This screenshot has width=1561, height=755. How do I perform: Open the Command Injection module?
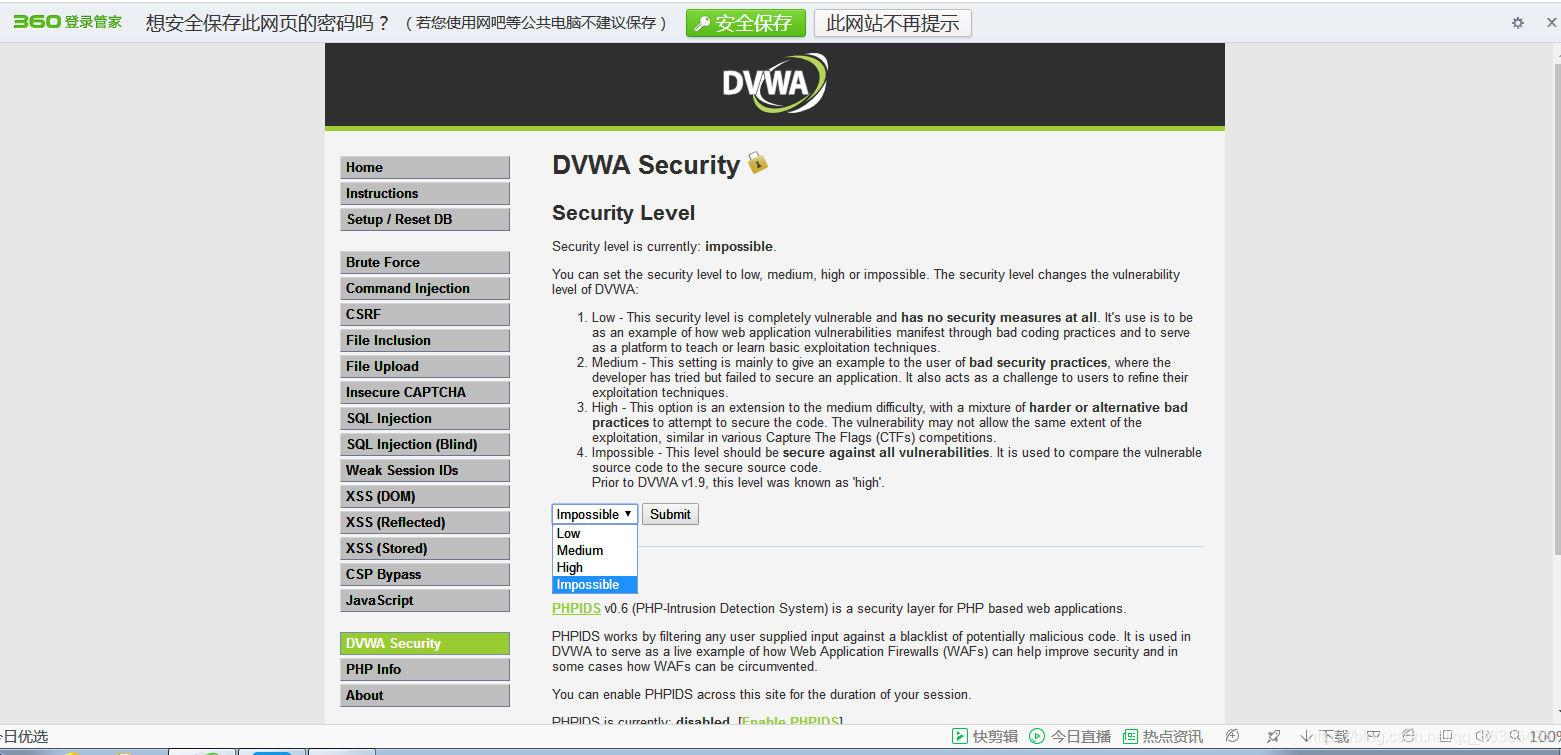coord(425,288)
